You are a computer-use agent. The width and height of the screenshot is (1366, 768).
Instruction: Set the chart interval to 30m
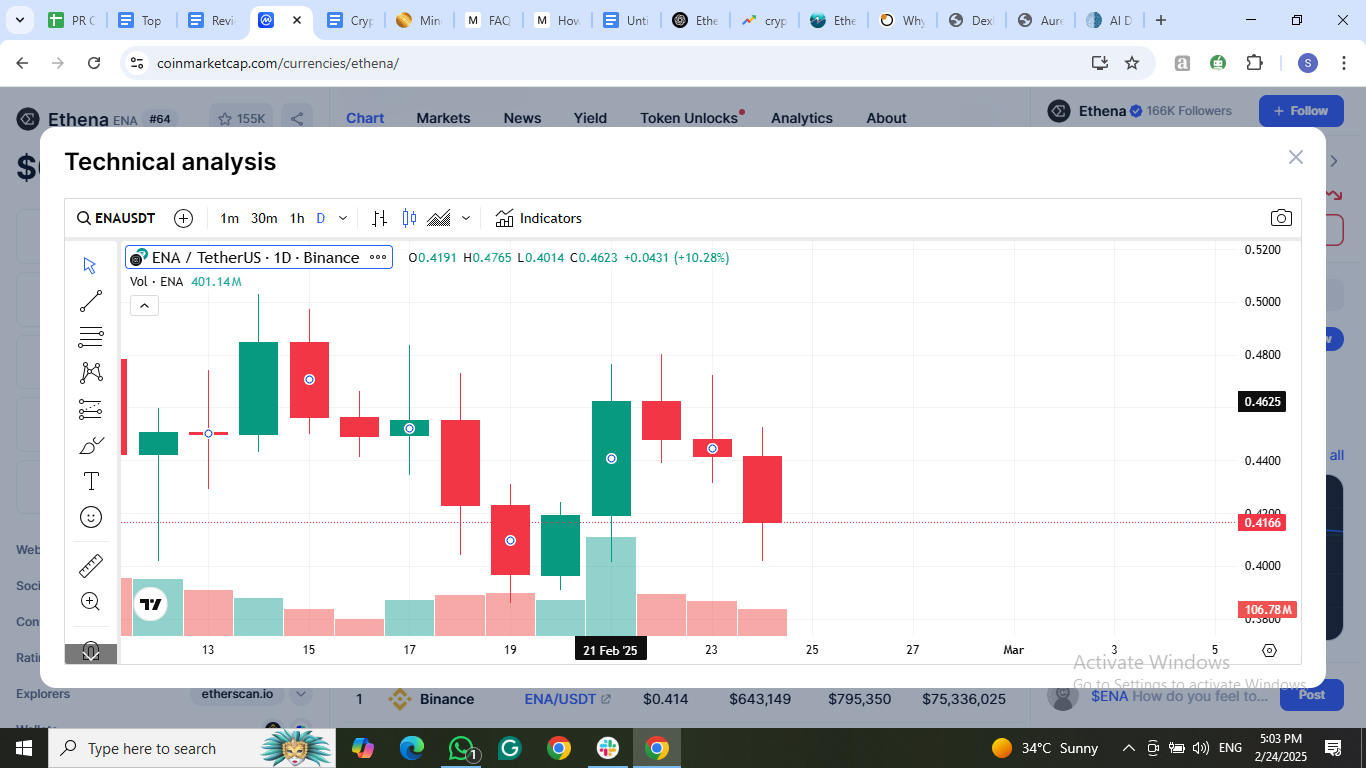[x=264, y=218]
